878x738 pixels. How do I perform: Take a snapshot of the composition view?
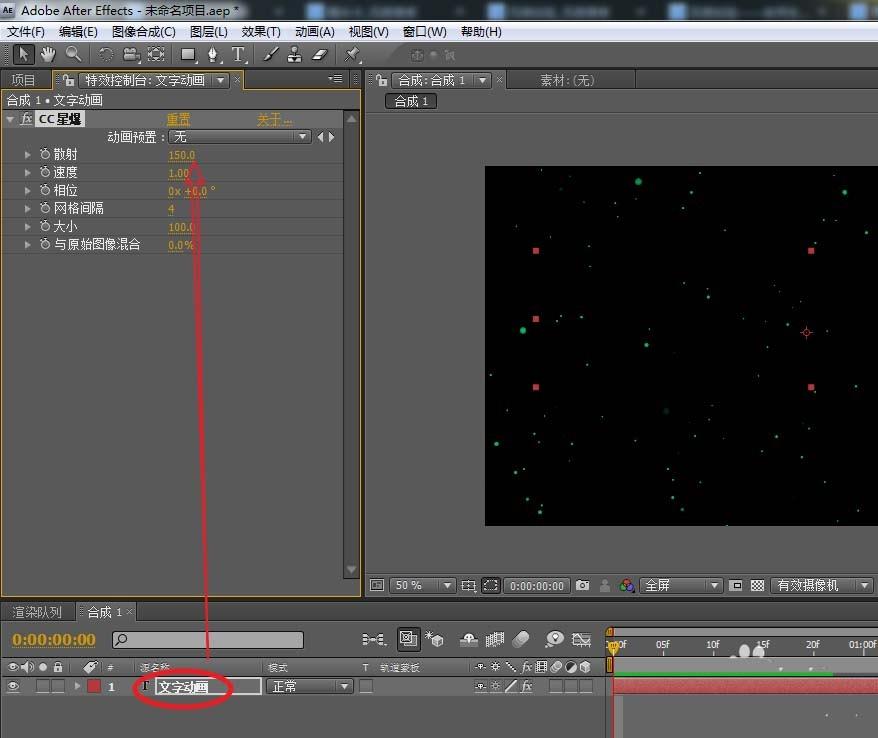click(582, 587)
